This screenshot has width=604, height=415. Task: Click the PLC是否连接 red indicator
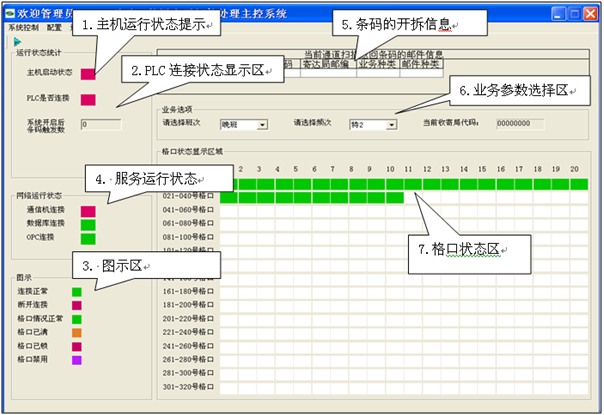pos(88,100)
